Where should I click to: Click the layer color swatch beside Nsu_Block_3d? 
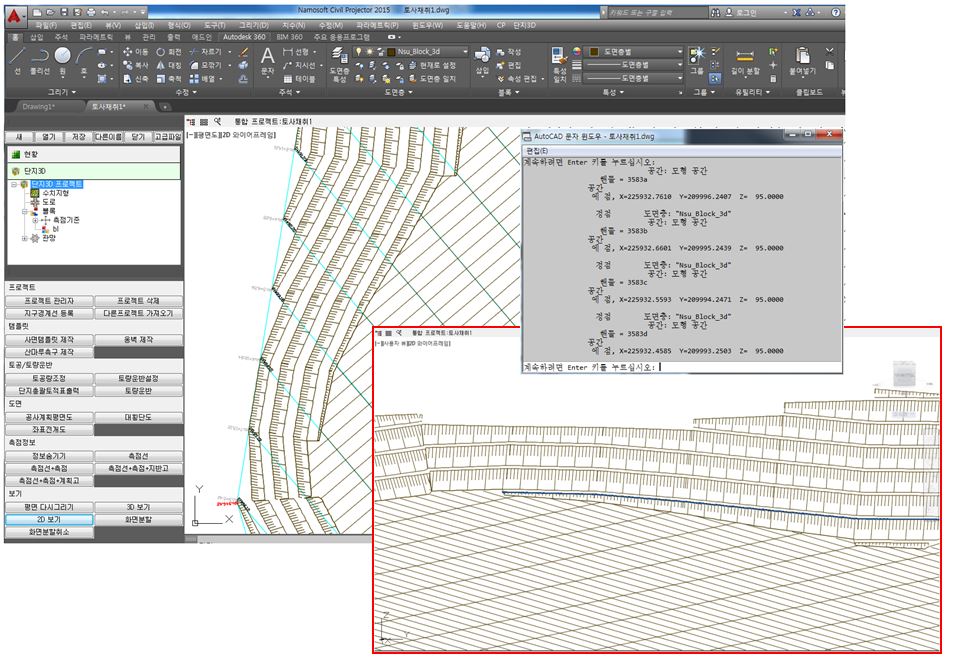[x=391, y=52]
